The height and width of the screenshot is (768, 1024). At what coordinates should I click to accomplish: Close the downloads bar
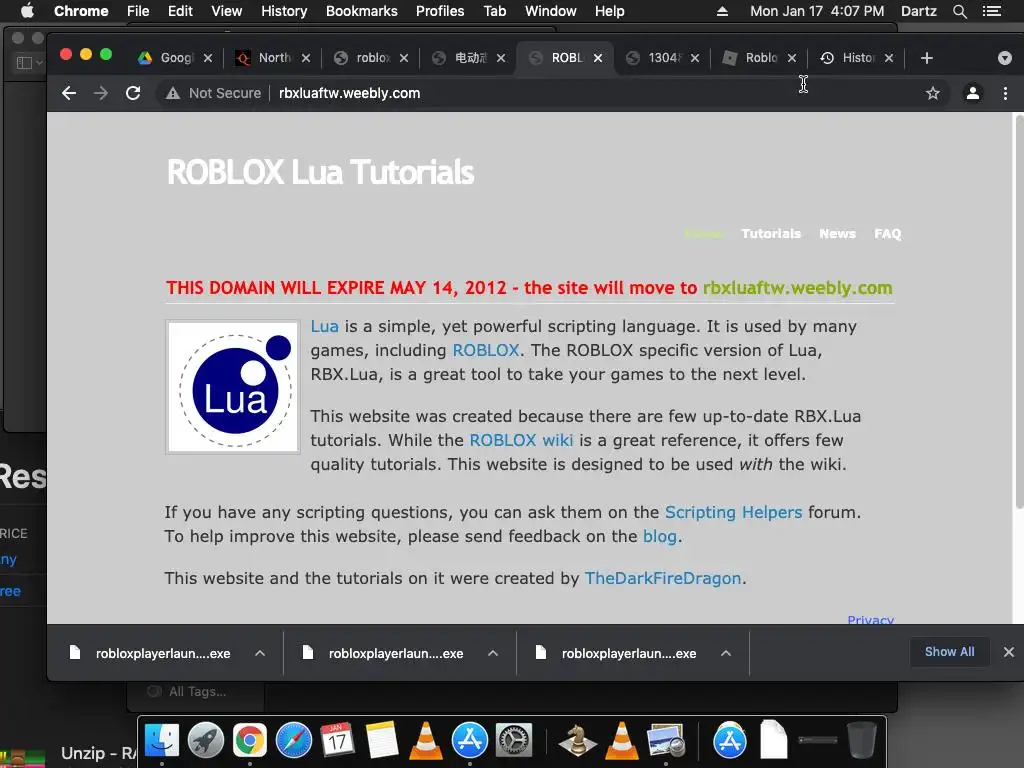pyautogui.click(x=1009, y=652)
